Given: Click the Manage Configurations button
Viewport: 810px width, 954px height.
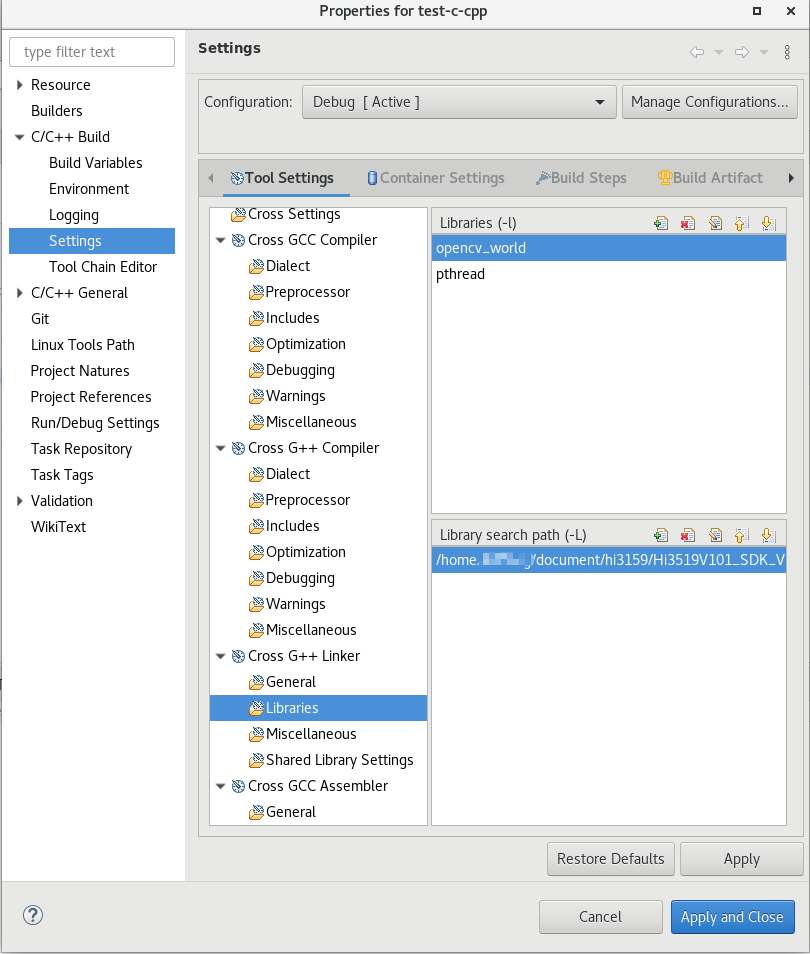Looking at the screenshot, I should pyautogui.click(x=709, y=102).
